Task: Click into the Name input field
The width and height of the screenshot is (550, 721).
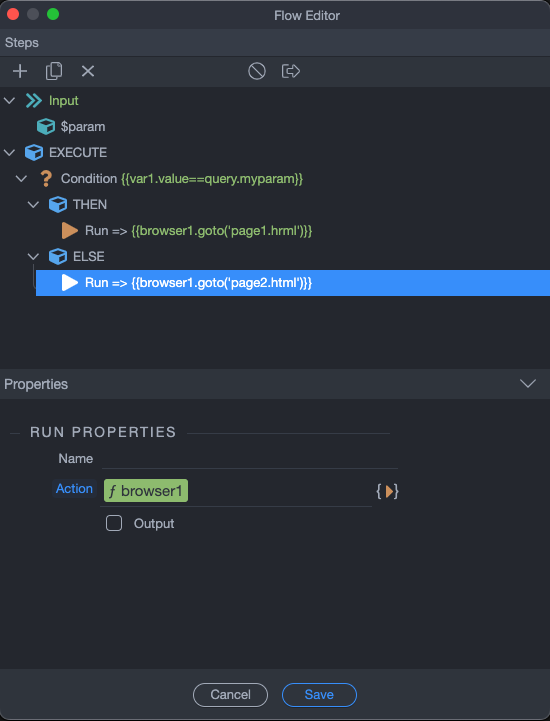Action: point(250,459)
